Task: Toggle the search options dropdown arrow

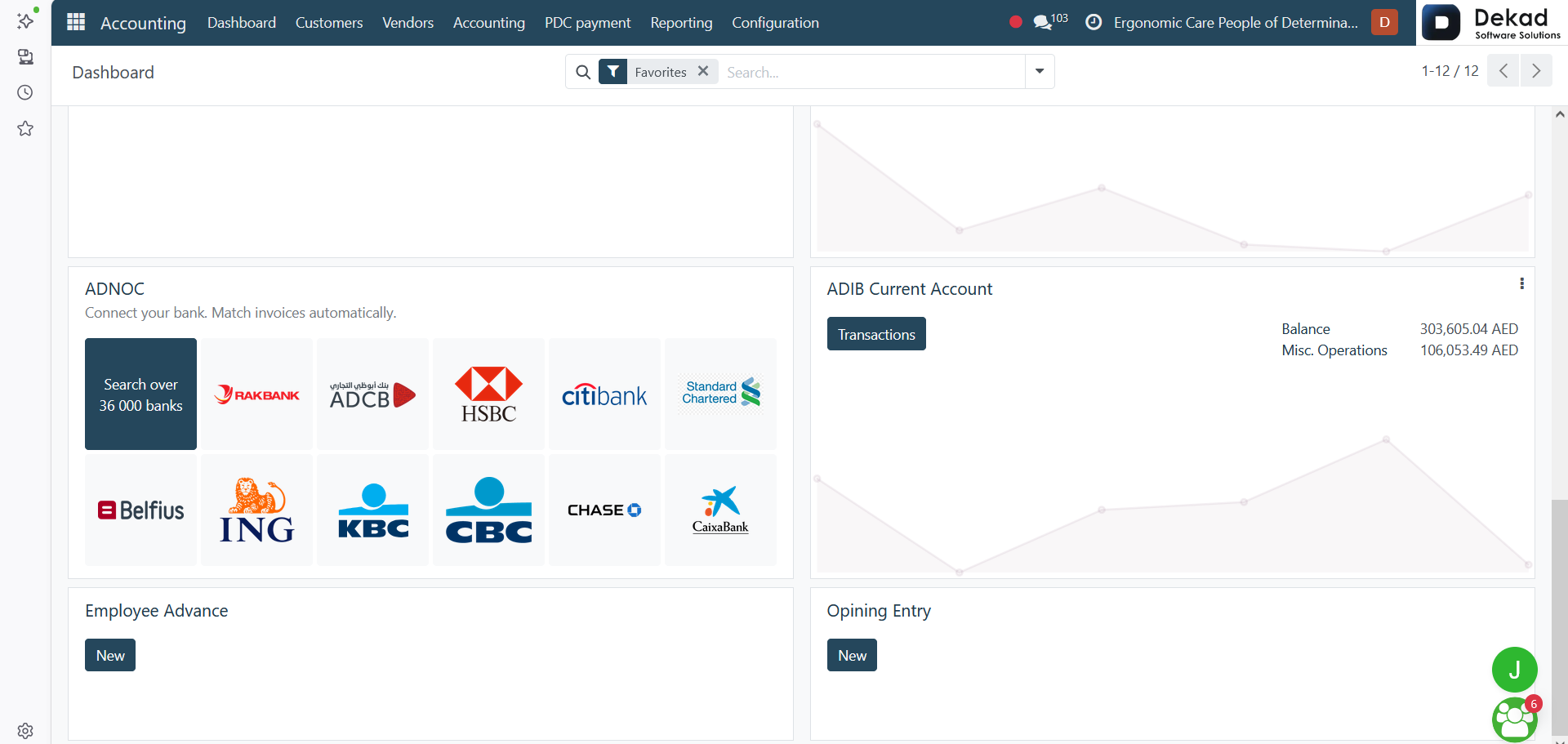Action: (x=1040, y=71)
